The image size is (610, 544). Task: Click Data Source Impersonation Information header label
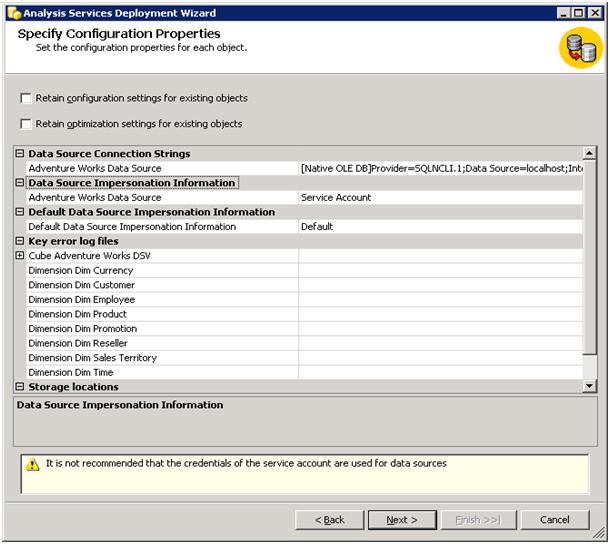pyautogui.click(x=132, y=183)
